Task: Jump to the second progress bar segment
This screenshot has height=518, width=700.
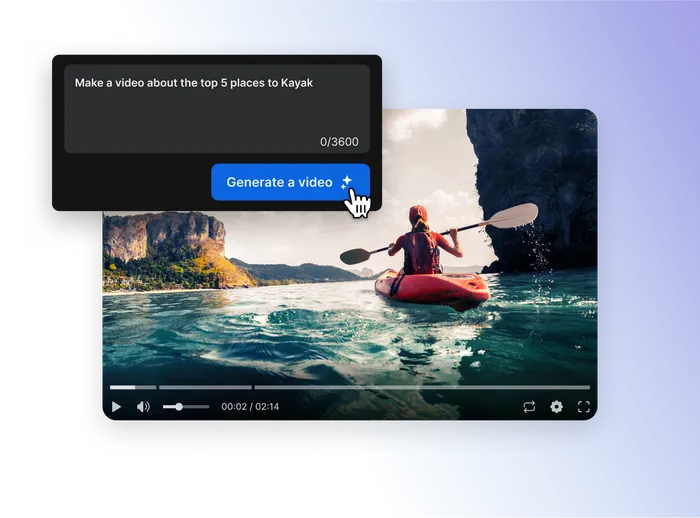Action: tap(205, 388)
